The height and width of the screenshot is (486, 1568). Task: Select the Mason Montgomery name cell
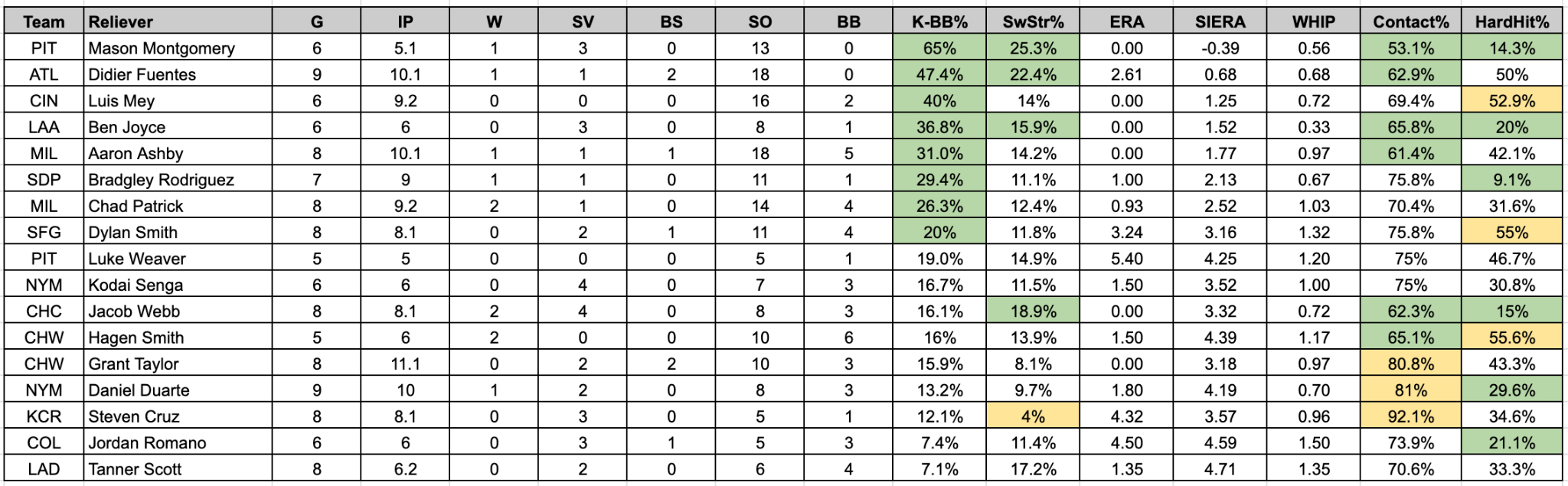(178, 48)
